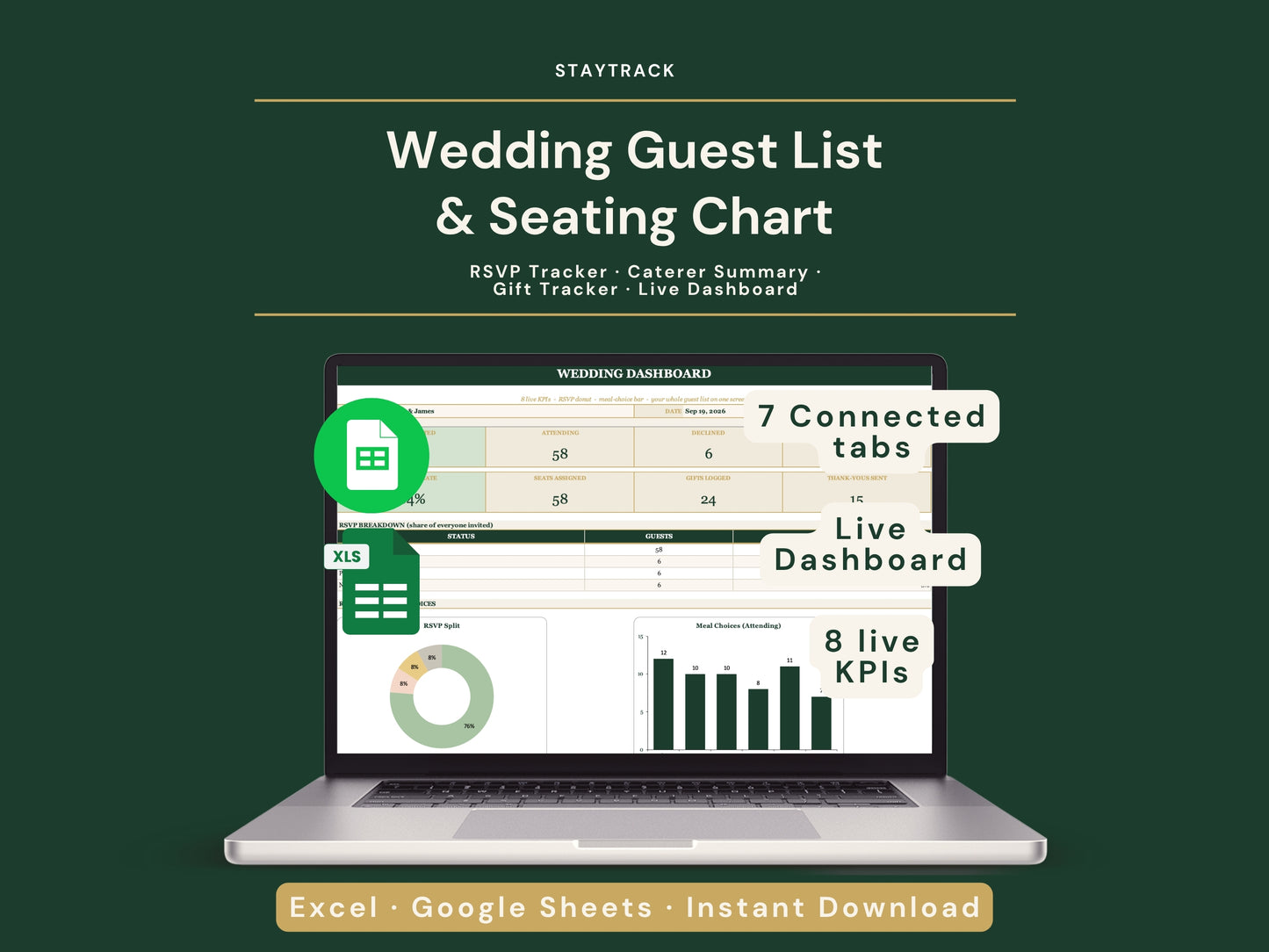Click the 'Live Dashboard' badge on the laptop

[870, 545]
